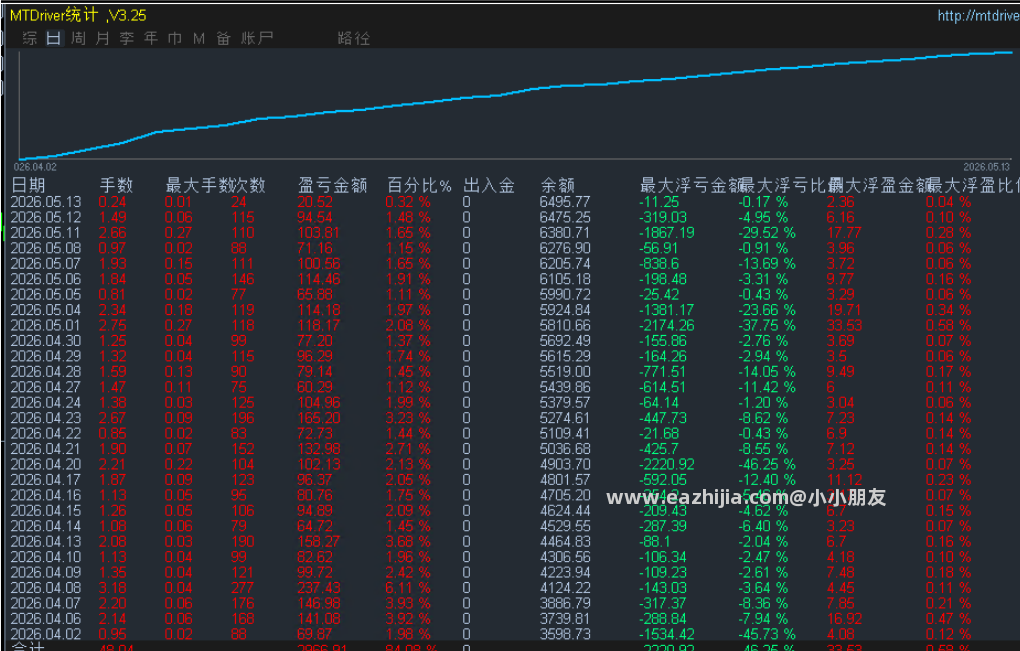The height and width of the screenshot is (651, 1020).
Task: Click the MTDriver统计 ,V3.25 title
Action: click(78, 15)
